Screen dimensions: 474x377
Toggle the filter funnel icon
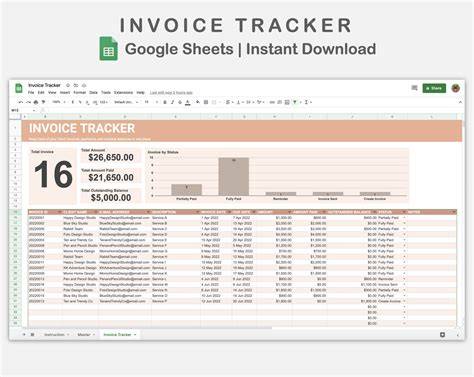pyautogui.click(x=295, y=102)
